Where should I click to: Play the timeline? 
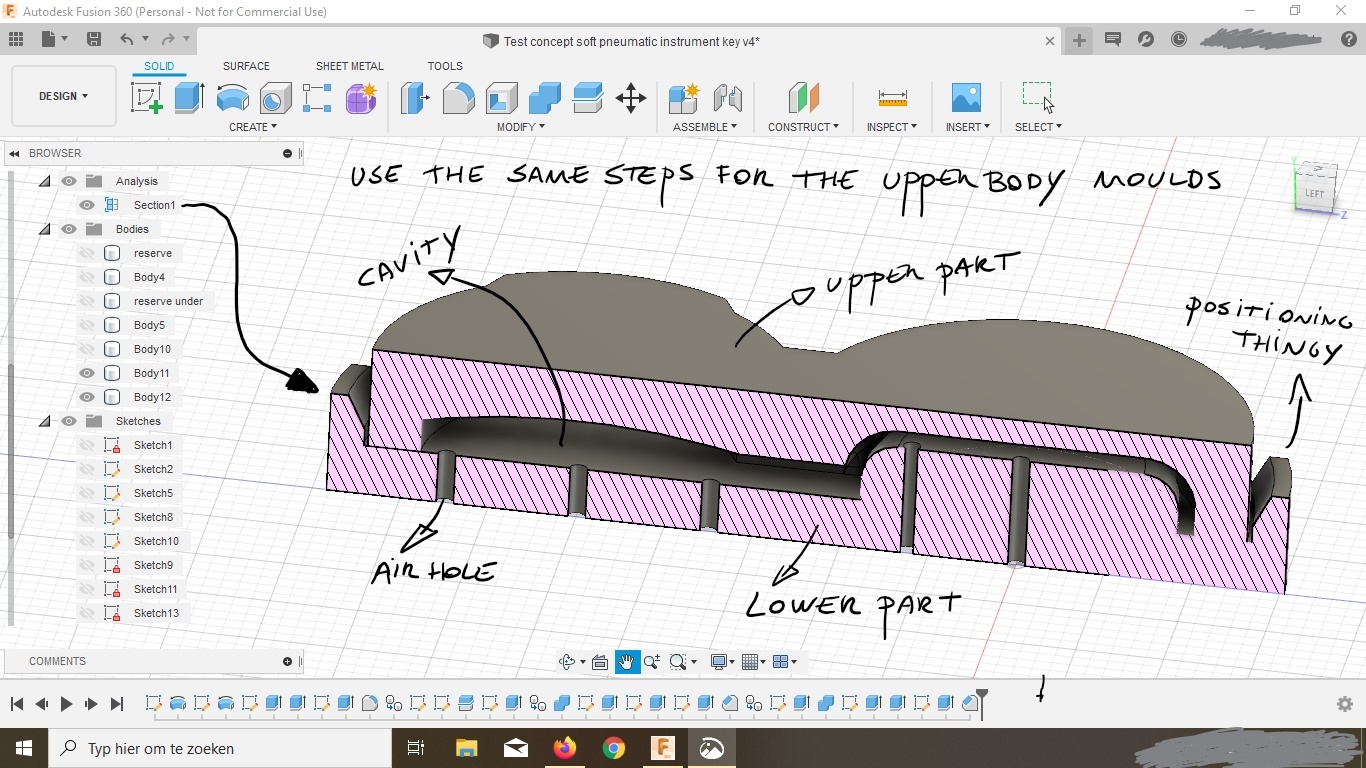click(66, 704)
